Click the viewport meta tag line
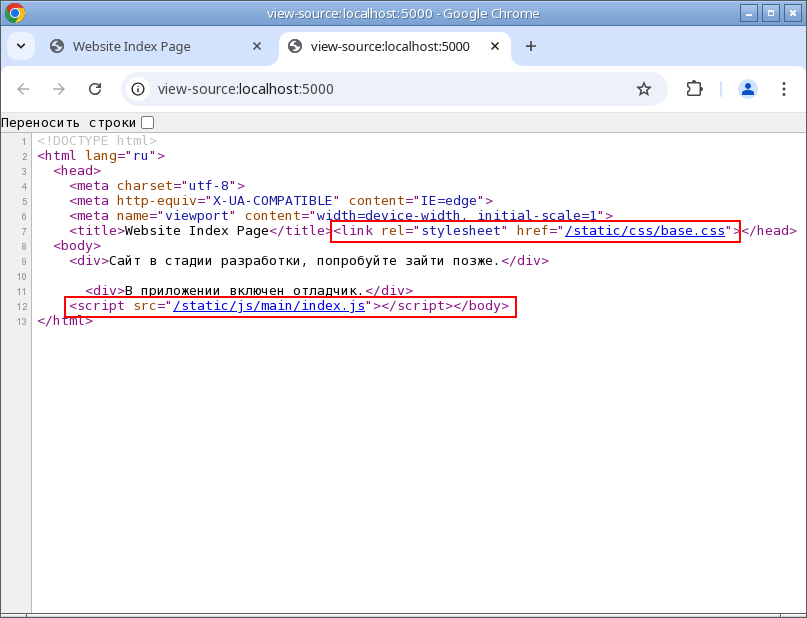This screenshot has height=618, width=807. tap(341, 216)
